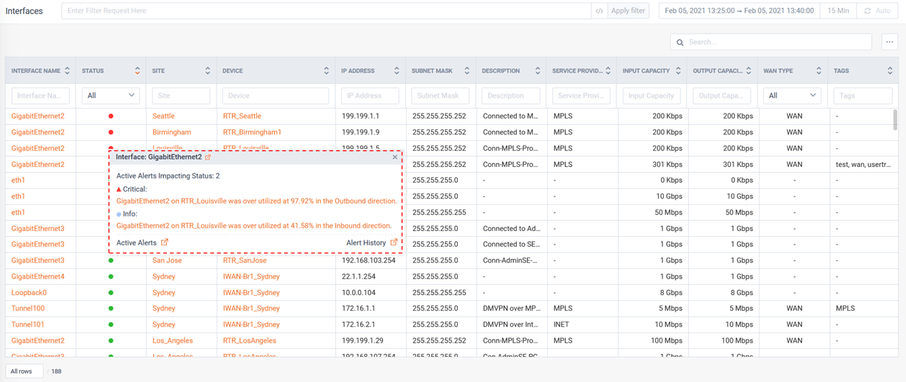
Task: Click the Tags filter field
Action: click(x=863, y=95)
